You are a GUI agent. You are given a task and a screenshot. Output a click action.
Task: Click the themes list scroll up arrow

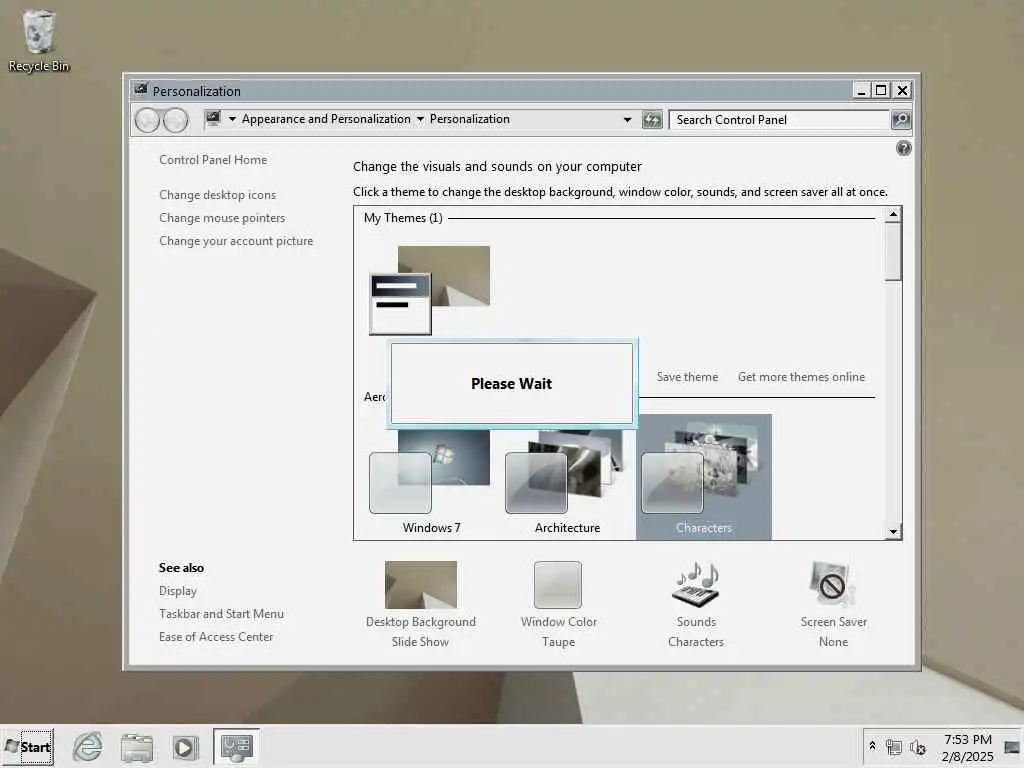click(893, 214)
